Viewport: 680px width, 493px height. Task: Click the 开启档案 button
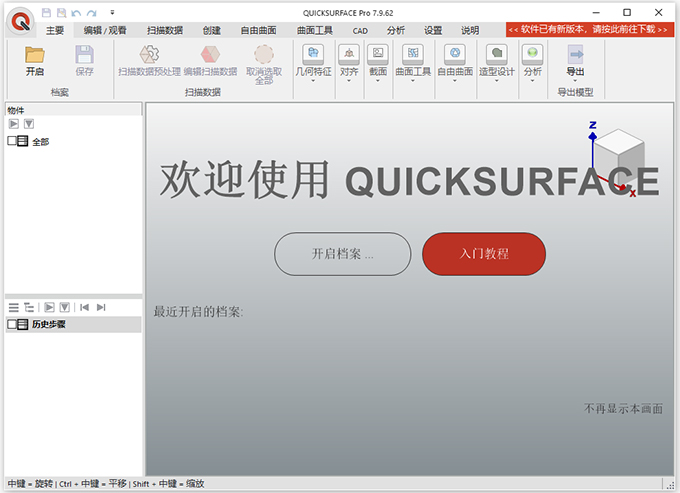[342, 254]
